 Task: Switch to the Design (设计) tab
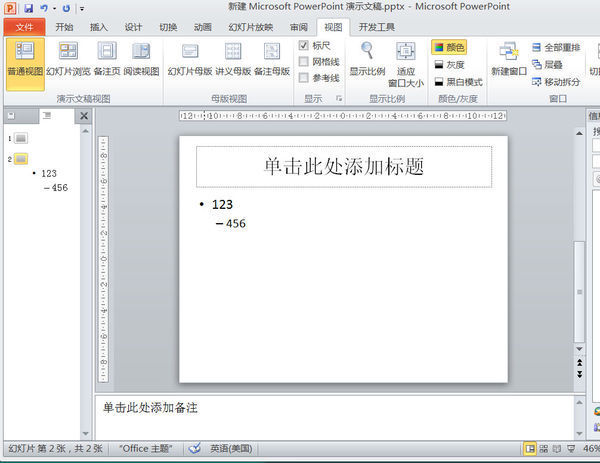[x=133, y=27]
